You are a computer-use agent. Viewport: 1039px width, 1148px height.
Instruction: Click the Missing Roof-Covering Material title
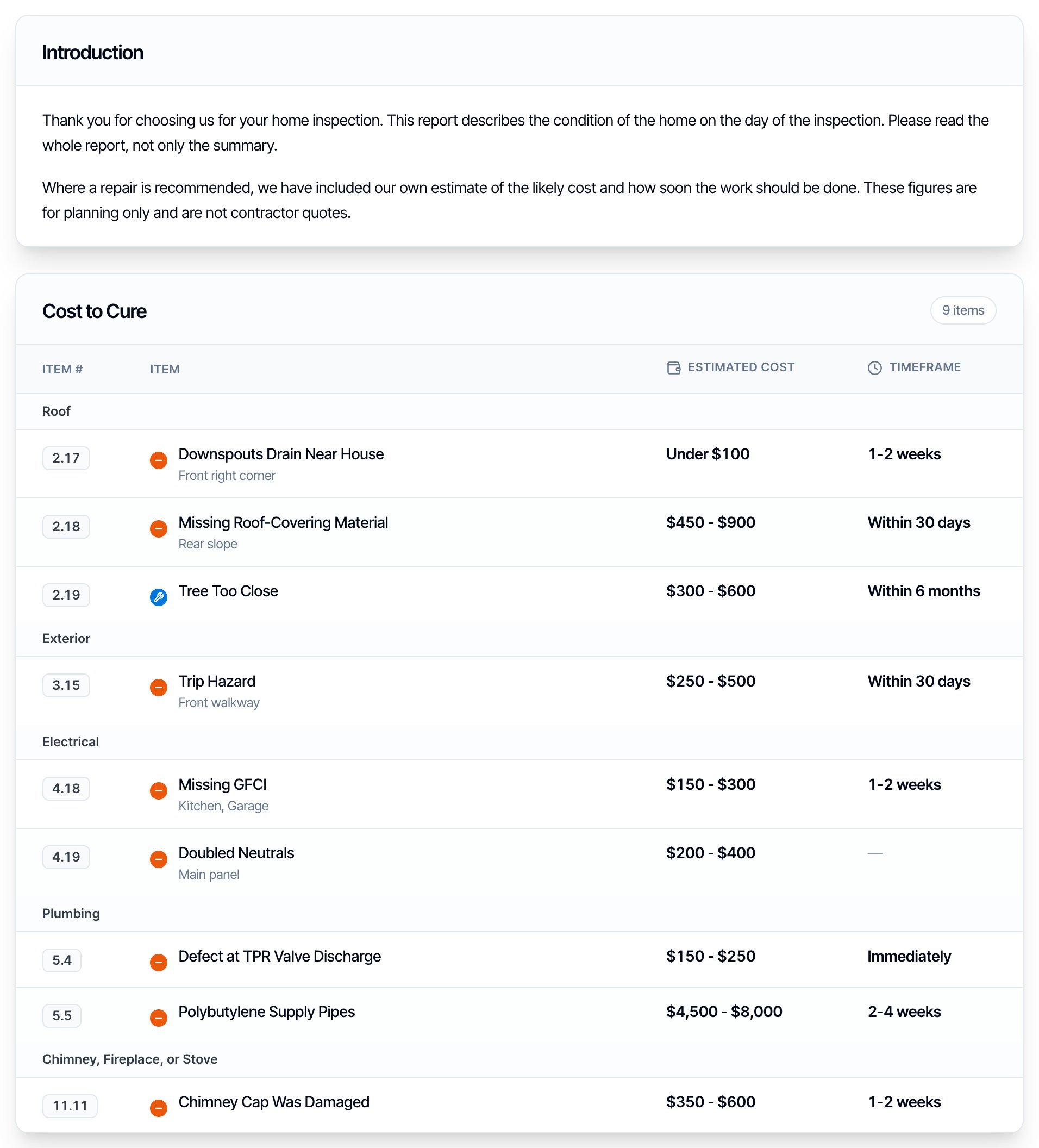tap(283, 522)
